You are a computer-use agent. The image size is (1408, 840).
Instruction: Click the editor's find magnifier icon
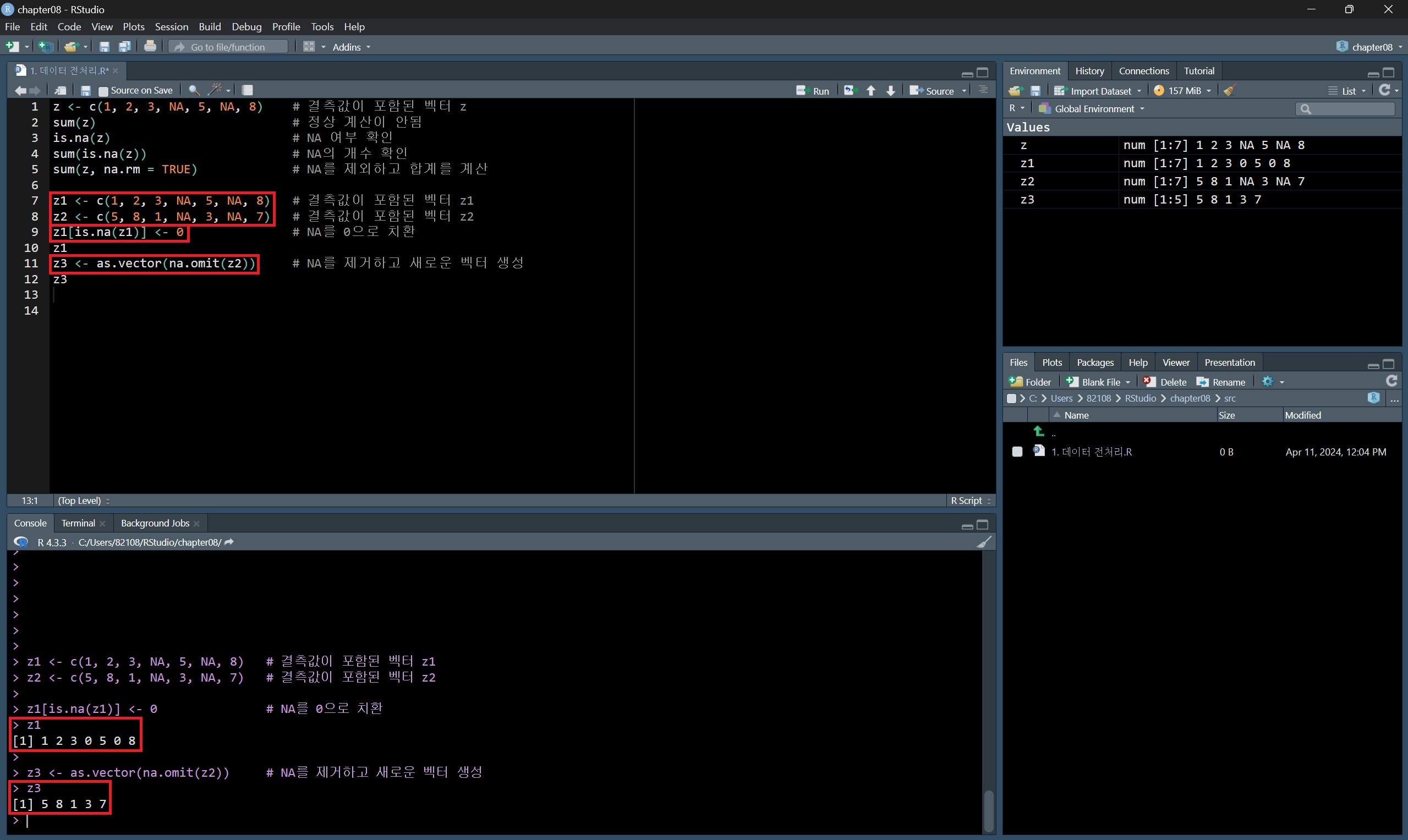pyautogui.click(x=194, y=90)
